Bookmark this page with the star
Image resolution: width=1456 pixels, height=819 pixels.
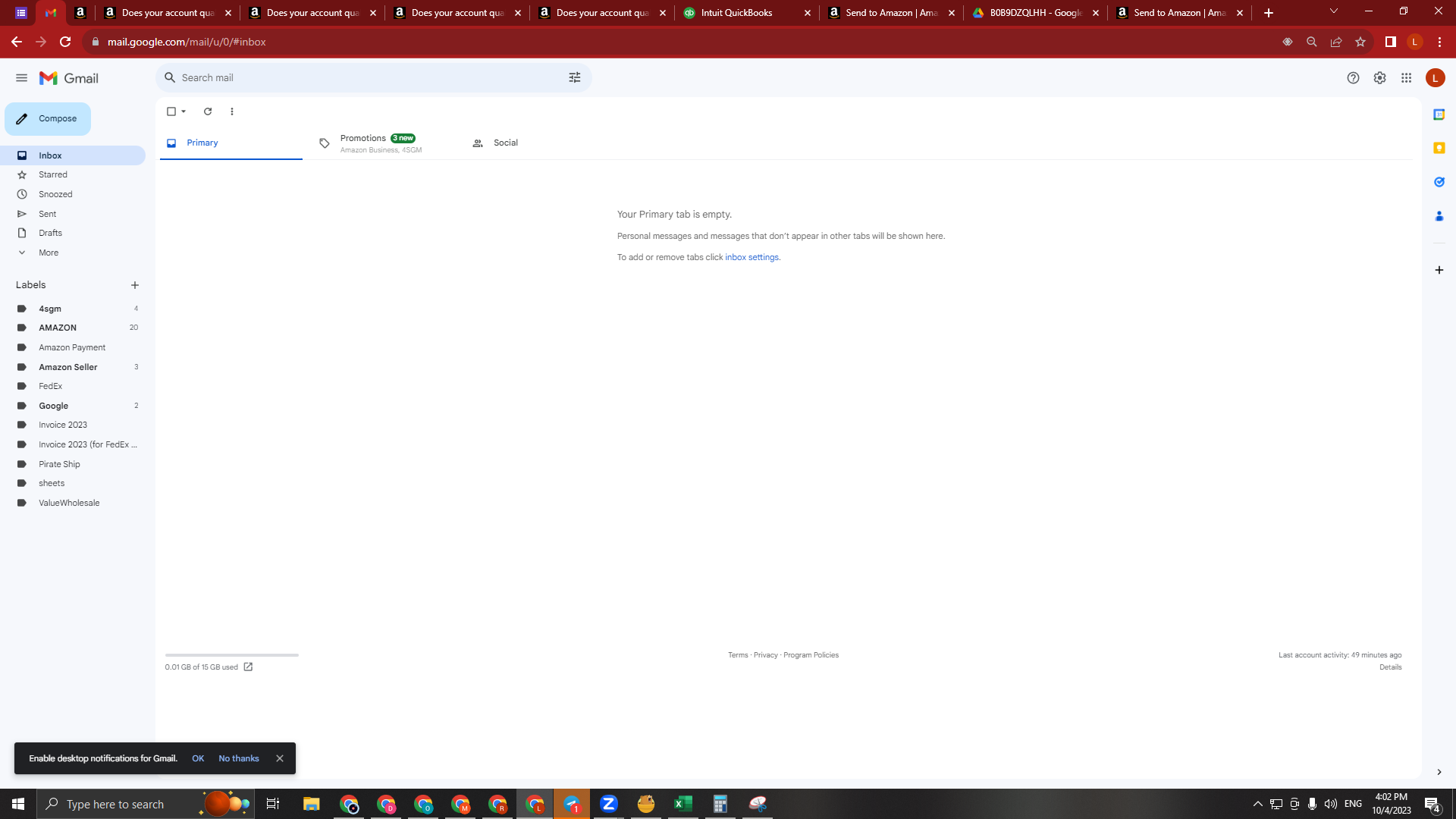(1360, 42)
